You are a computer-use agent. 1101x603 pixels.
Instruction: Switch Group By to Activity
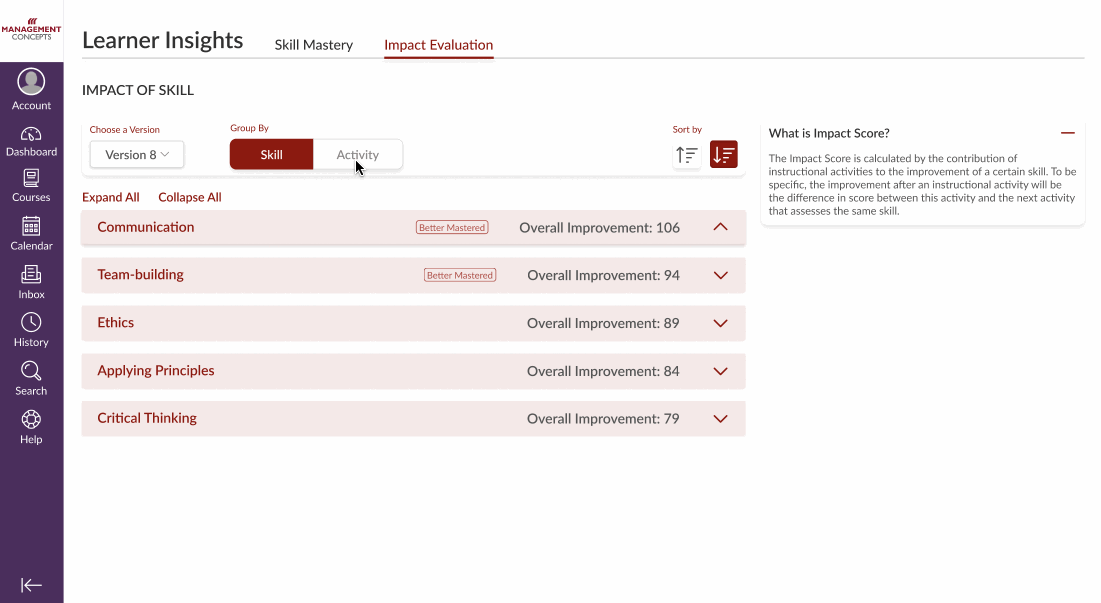point(358,154)
